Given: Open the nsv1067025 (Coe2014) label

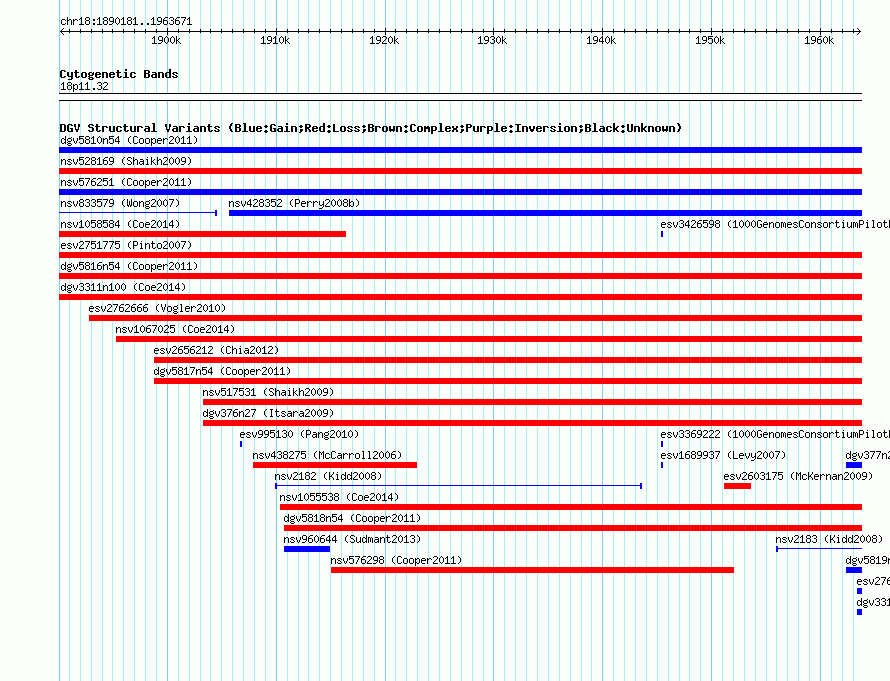Looking at the screenshot, I should 175,329.
